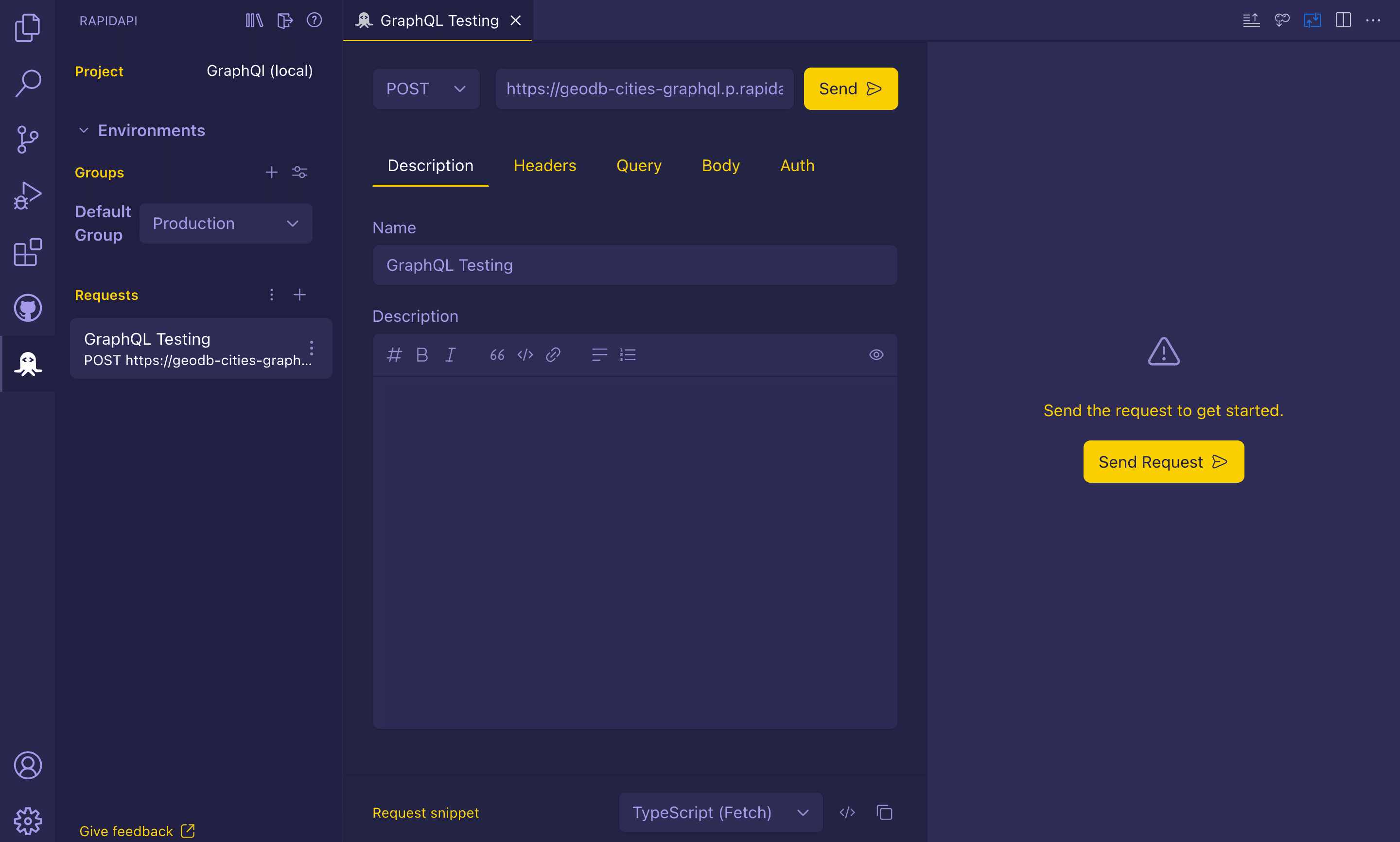1400x842 pixels.
Task: Open the Extensions view
Action: click(27, 252)
